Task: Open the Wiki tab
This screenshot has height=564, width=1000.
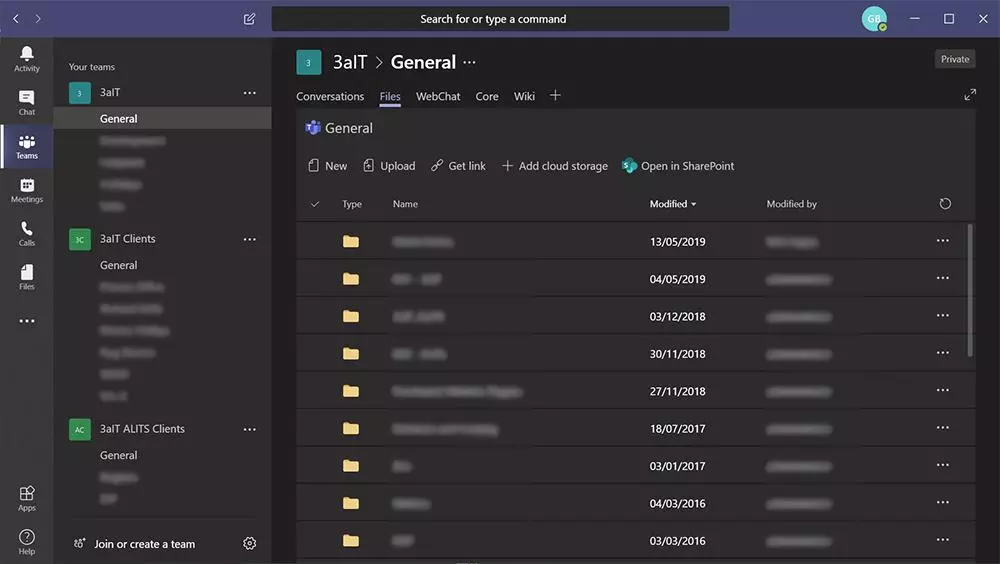Action: [x=524, y=96]
